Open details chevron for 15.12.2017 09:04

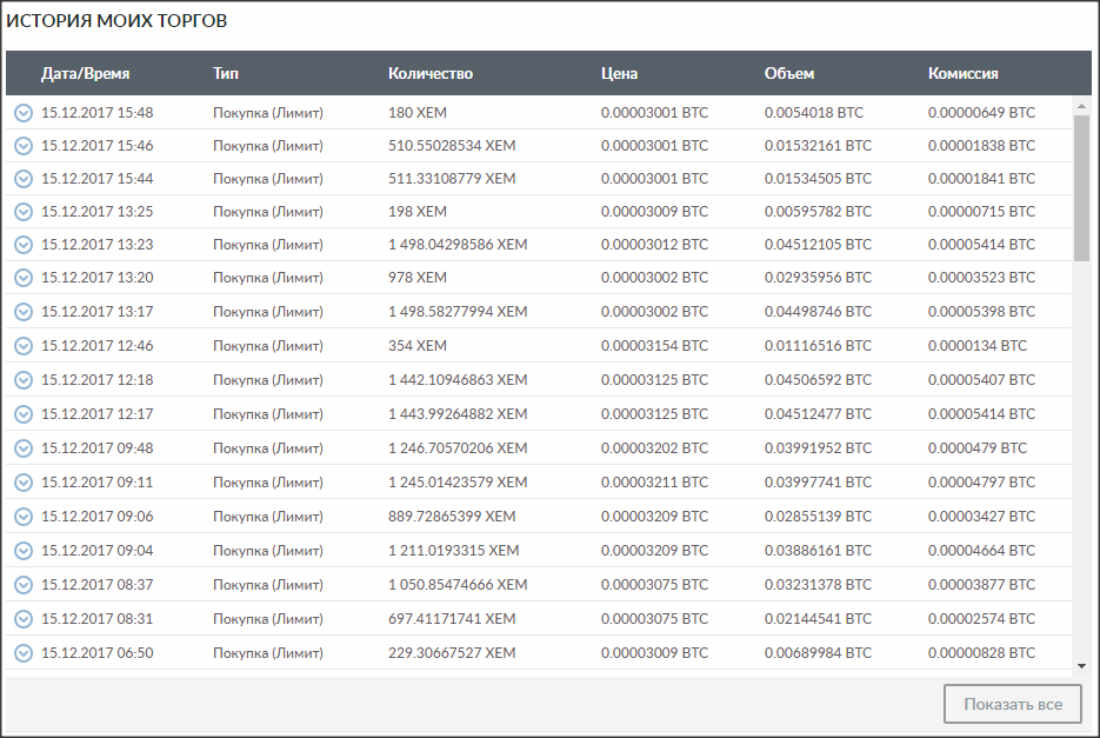(x=23, y=551)
